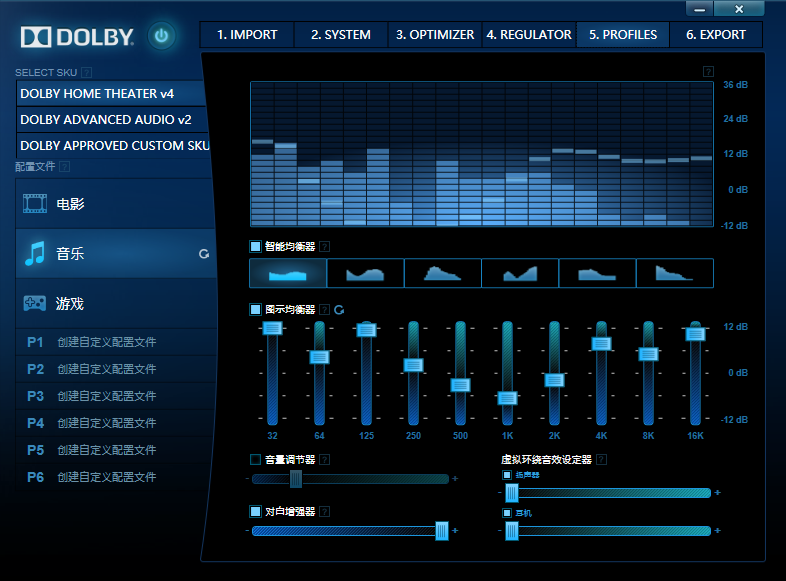
Task: Toggle the 图示均衡器 checkbox
Action: [x=255, y=309]
